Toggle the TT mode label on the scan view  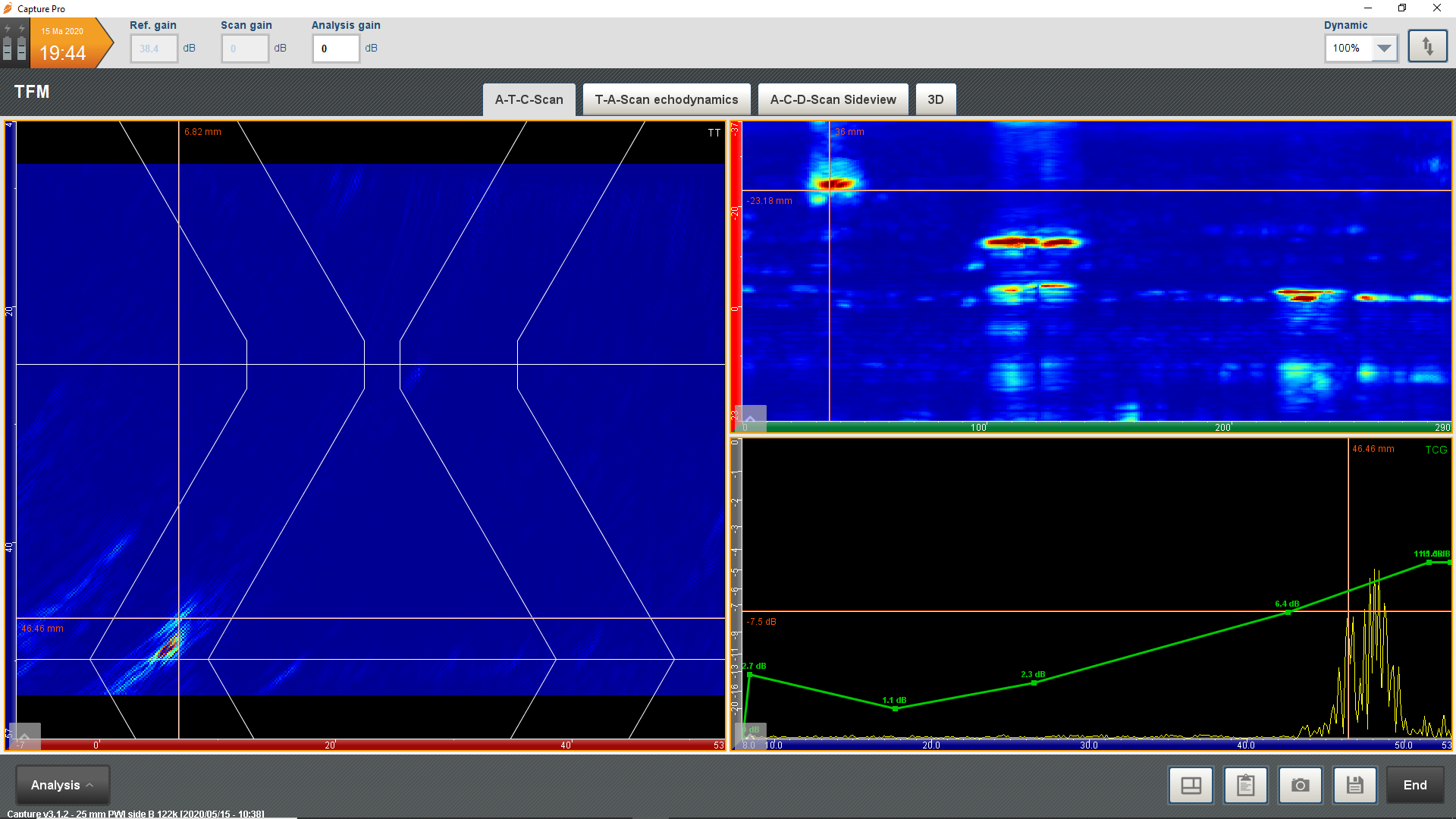tap(714, 133)
